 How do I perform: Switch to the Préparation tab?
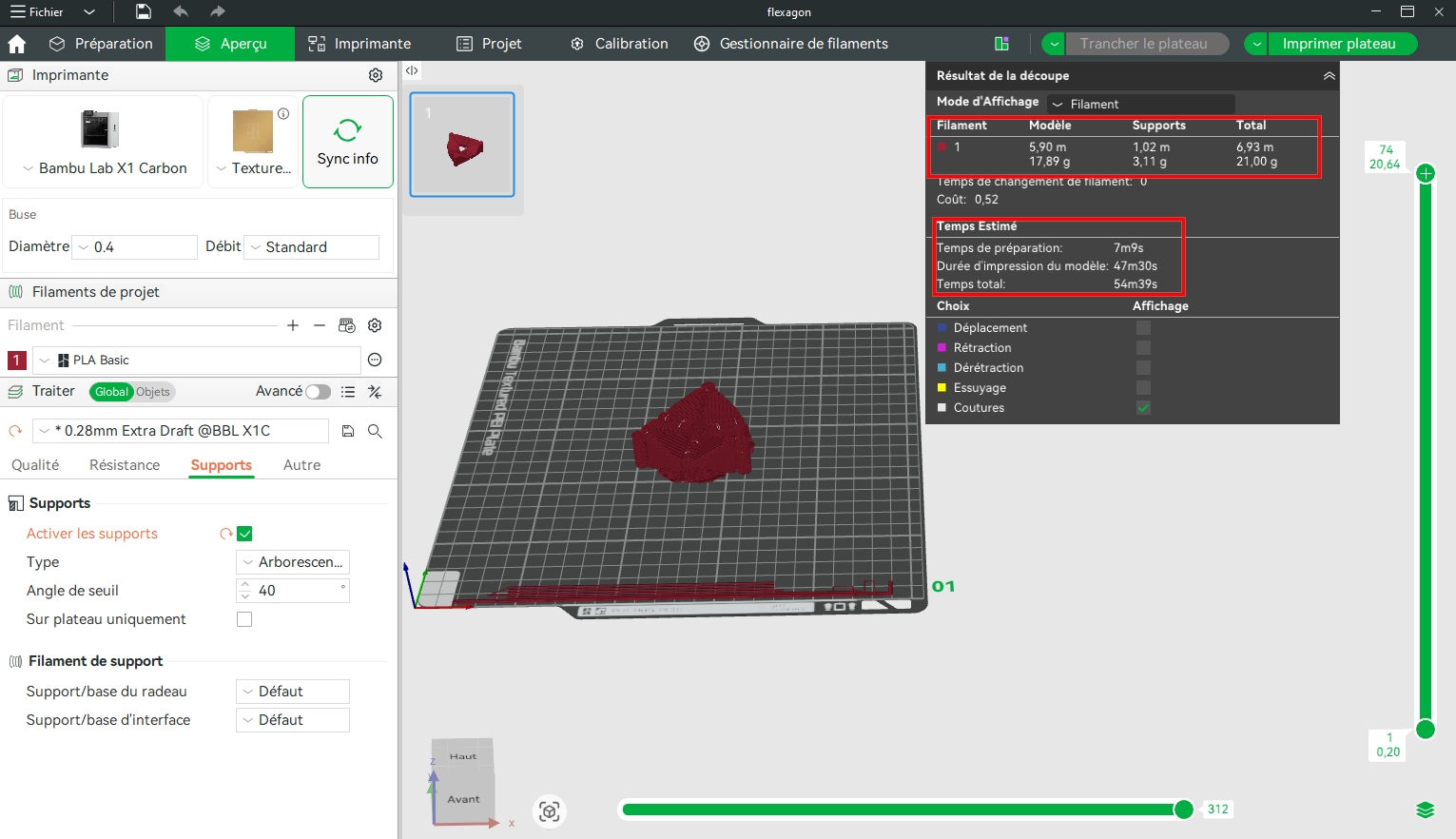point(101,44)
